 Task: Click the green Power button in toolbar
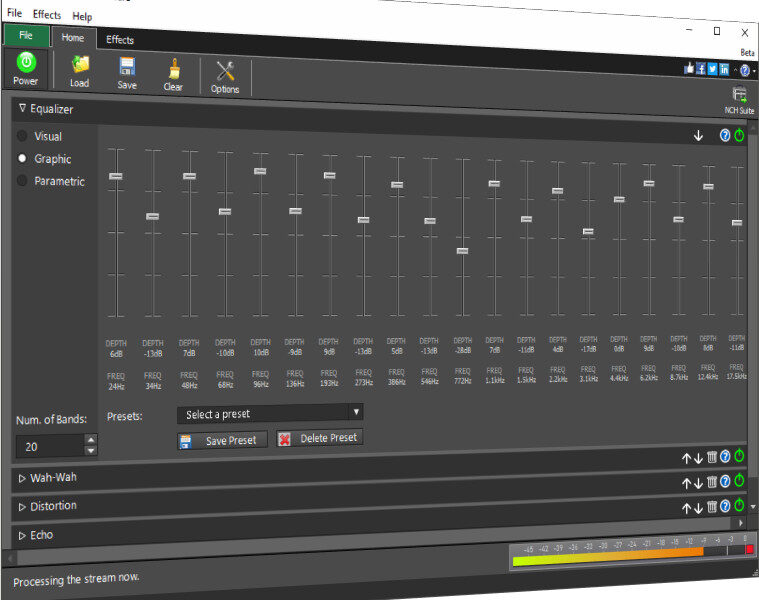point(26,65)
